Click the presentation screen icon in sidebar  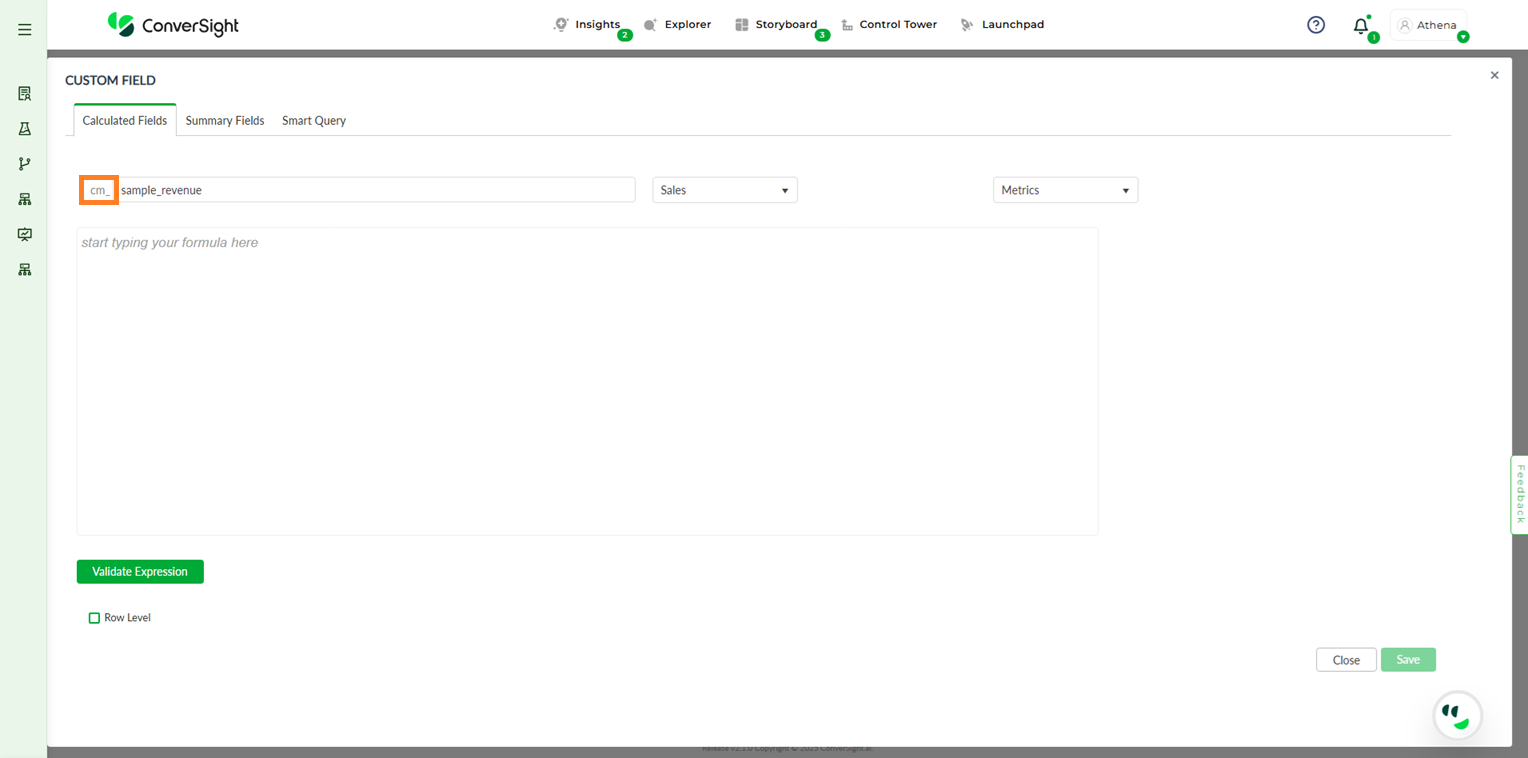[x=25, y=234]
